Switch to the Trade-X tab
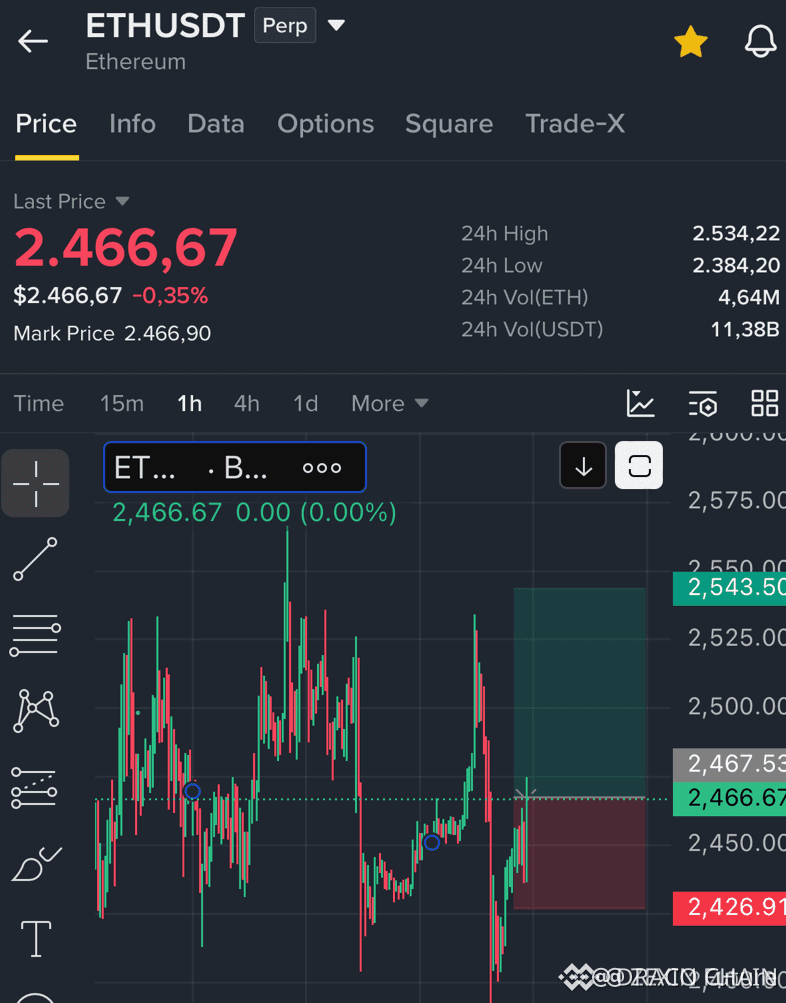786x1003 pixels. click(575, 123)
